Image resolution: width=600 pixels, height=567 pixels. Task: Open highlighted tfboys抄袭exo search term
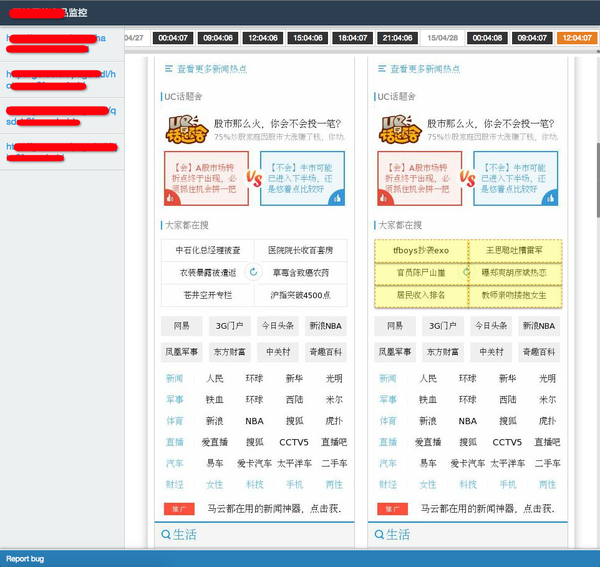[421, 251]
